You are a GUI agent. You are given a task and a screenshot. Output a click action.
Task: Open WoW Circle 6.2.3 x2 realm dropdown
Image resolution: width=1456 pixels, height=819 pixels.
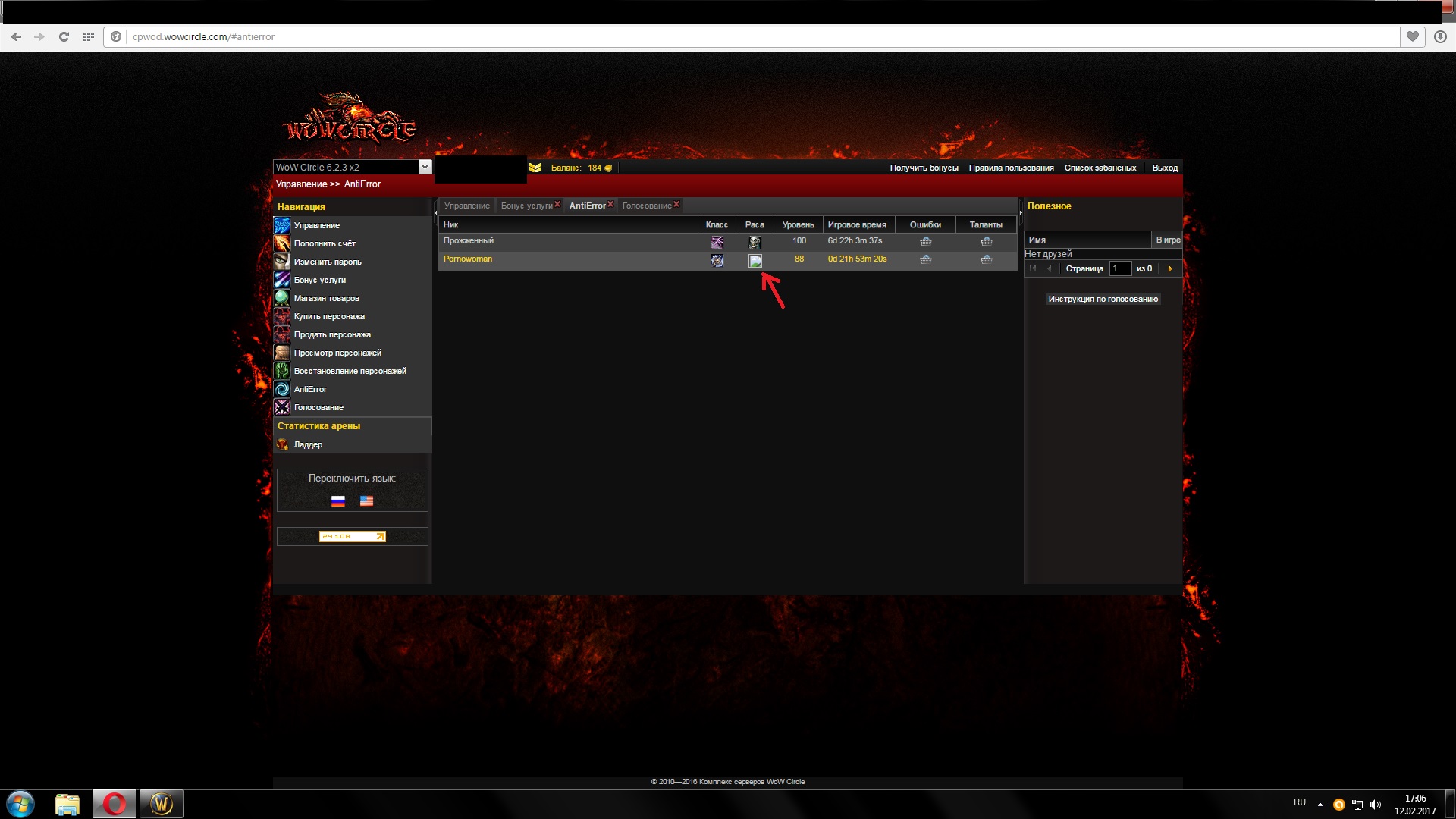(x=425, y=167)
